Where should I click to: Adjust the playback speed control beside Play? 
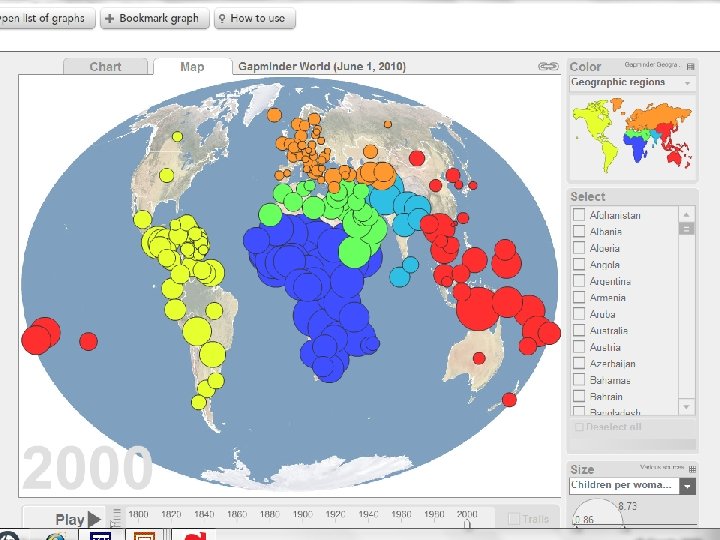(x=116, y=518)
